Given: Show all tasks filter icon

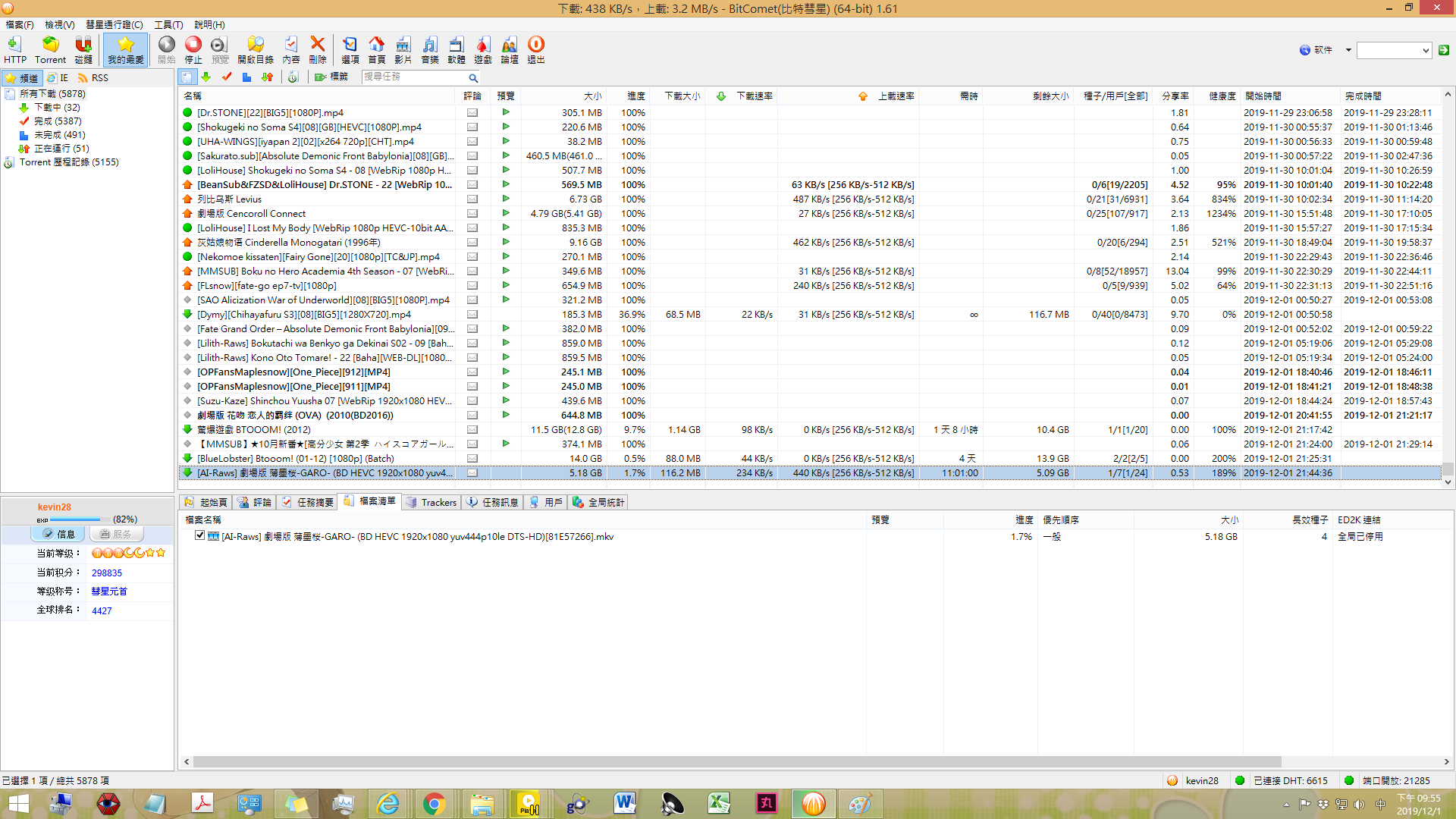Looking at the screenshot, I should [x=187, y=77].
